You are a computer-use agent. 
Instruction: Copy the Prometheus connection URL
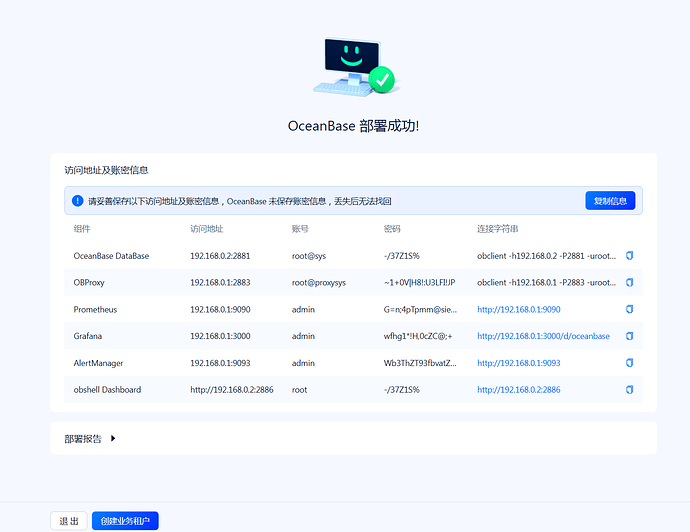[x=629, y=309]
